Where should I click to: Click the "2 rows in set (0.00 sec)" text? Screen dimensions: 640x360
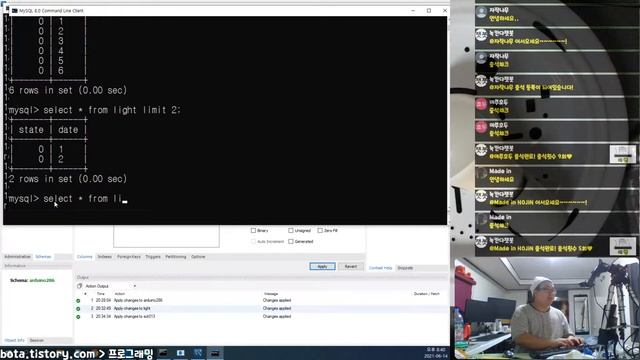coord(68,179)
